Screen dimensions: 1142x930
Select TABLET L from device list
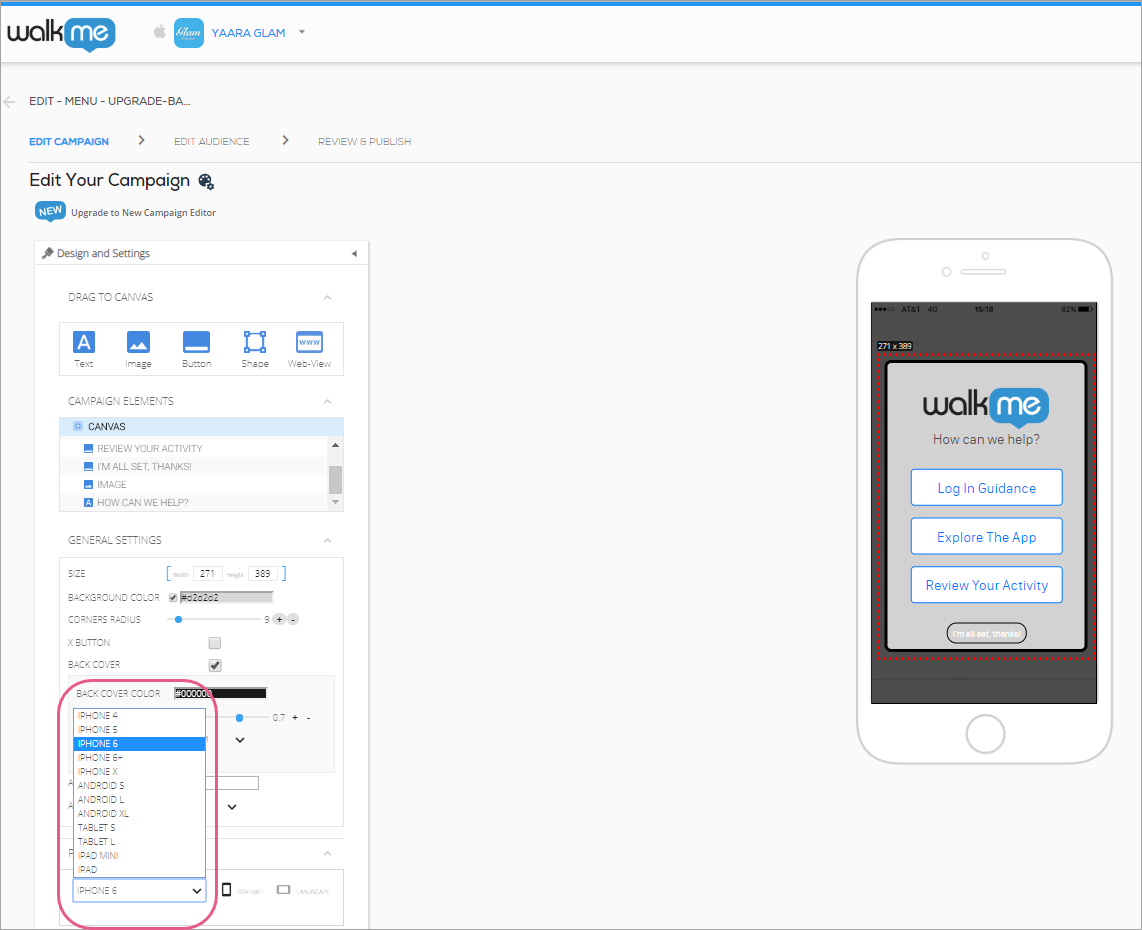[139, 841]
